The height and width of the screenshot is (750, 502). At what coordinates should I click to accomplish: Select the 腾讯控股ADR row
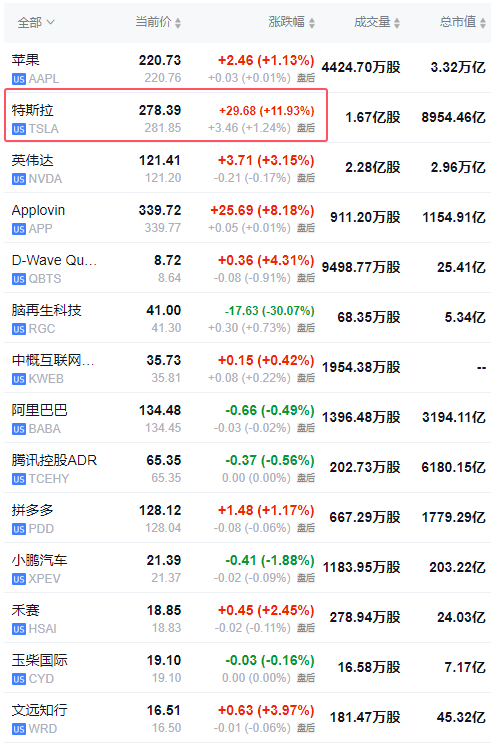(247, 468)
